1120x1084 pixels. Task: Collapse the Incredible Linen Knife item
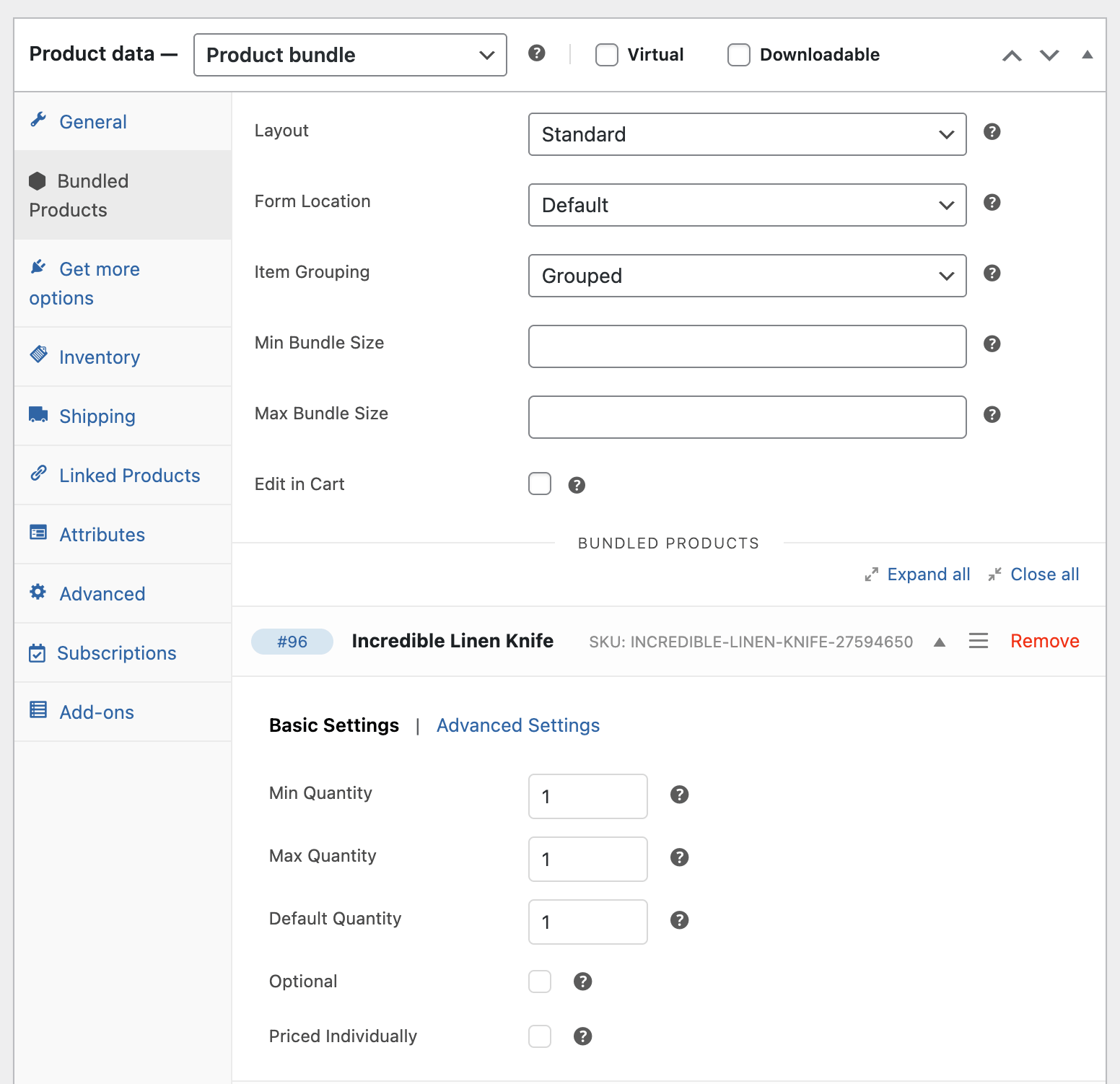939,642
